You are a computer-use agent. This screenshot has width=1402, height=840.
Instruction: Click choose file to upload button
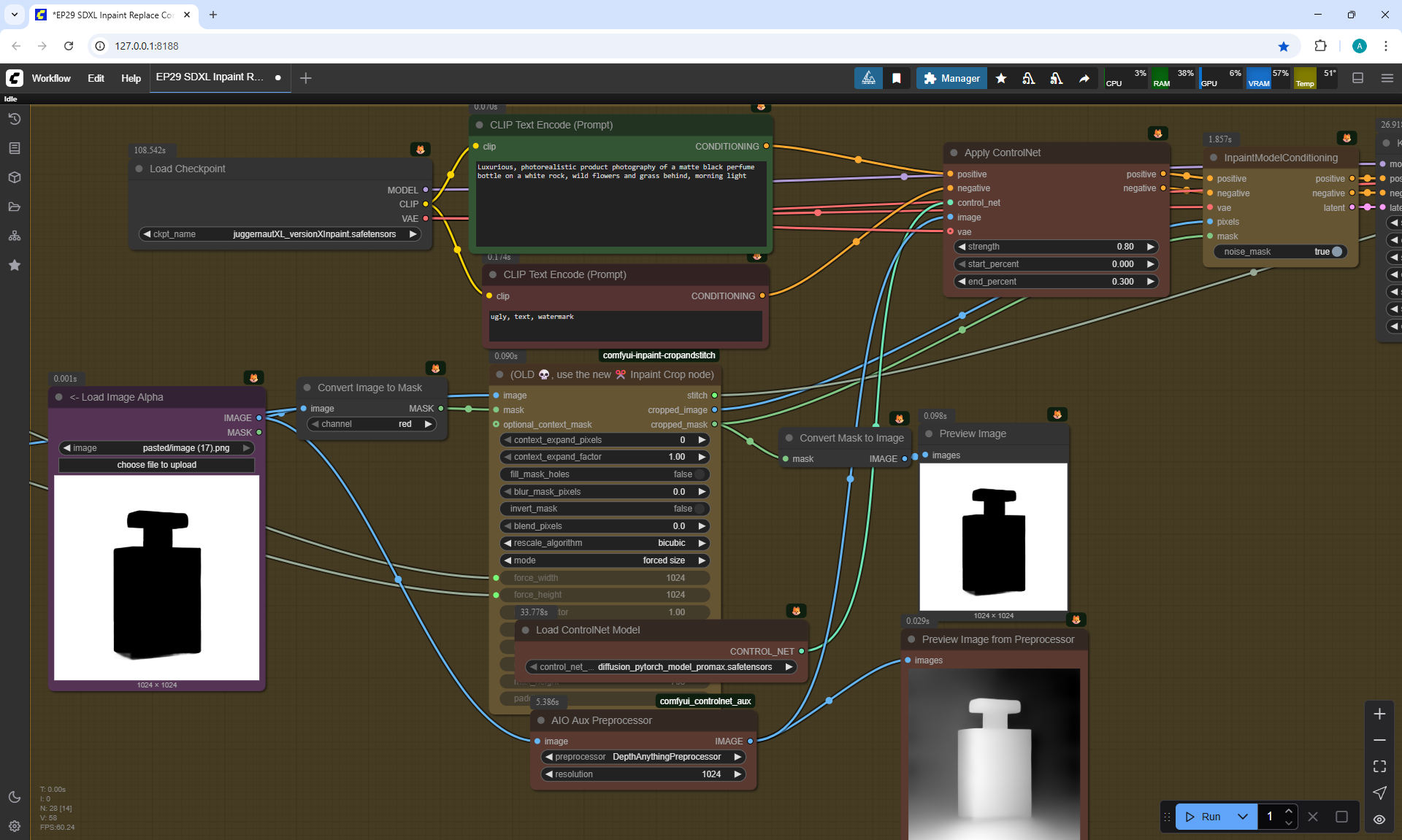click(x=156, y=465)
